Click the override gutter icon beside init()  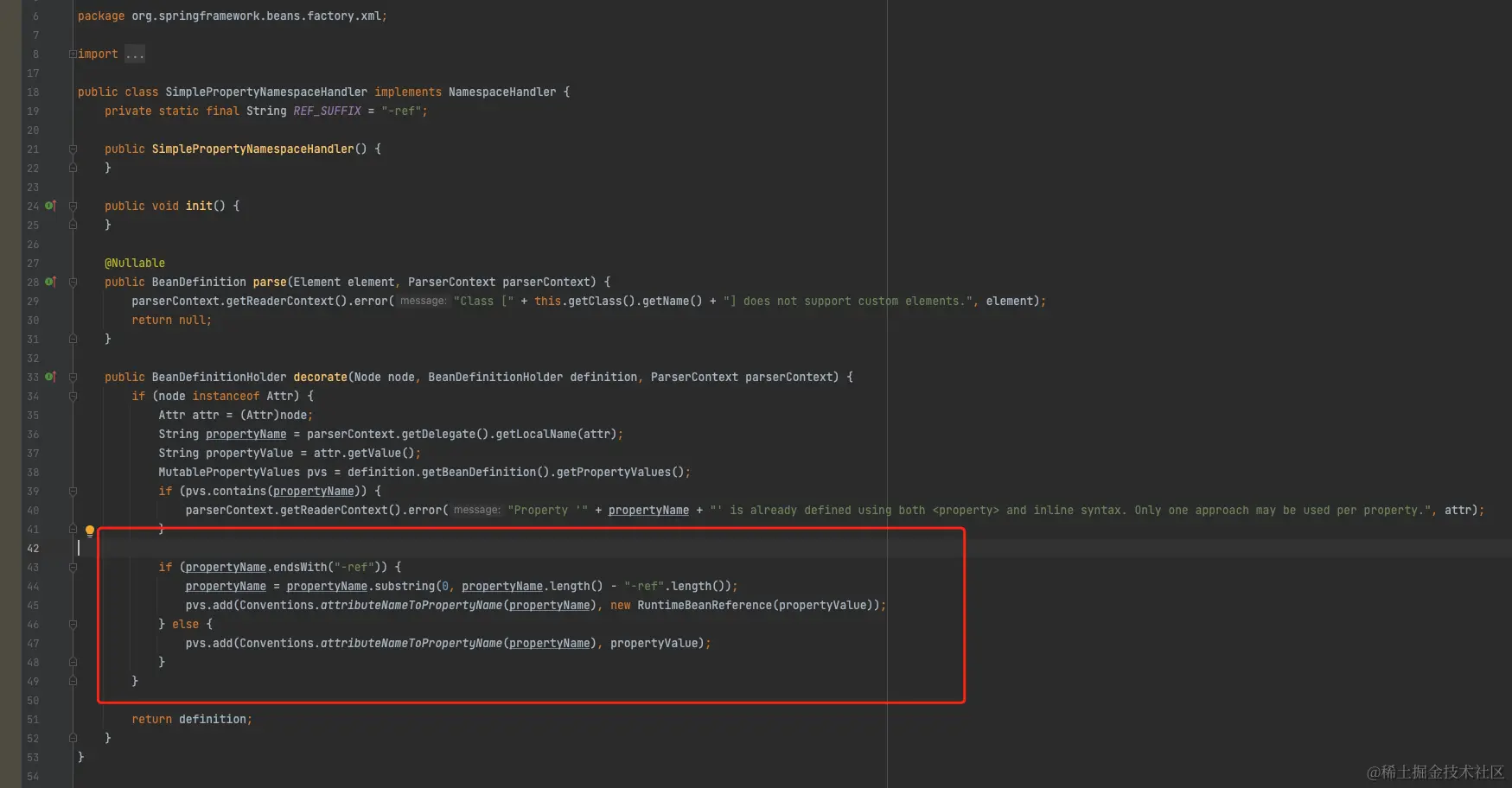coord(50,206)
